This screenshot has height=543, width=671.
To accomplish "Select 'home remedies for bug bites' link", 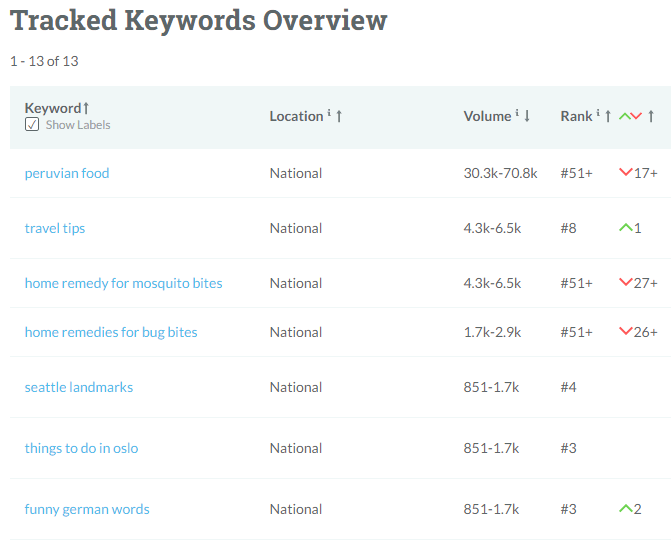I will click(111, 332).
